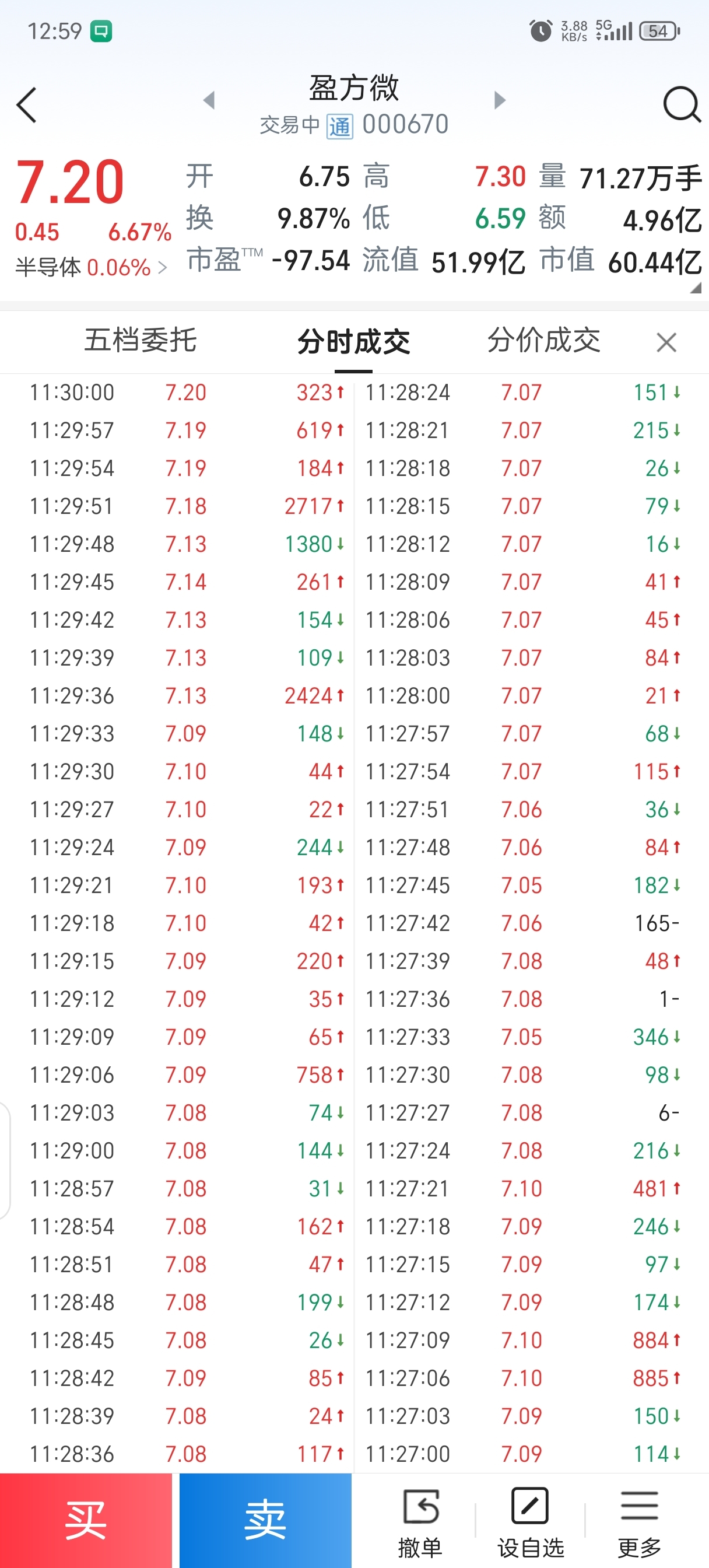The image size is (709, 1568).
Task: Switch to the 分价成交 tab
Action: (x=543, y=339)
